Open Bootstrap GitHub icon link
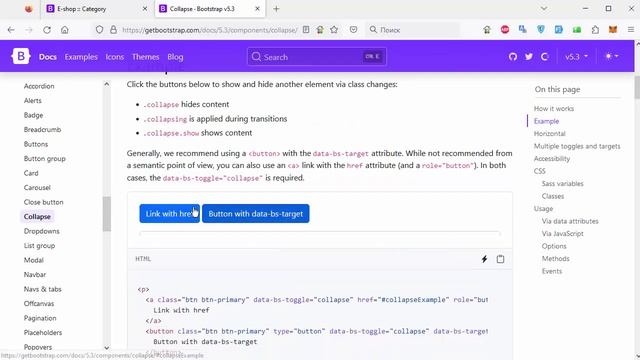 click(x=513, y=57)
